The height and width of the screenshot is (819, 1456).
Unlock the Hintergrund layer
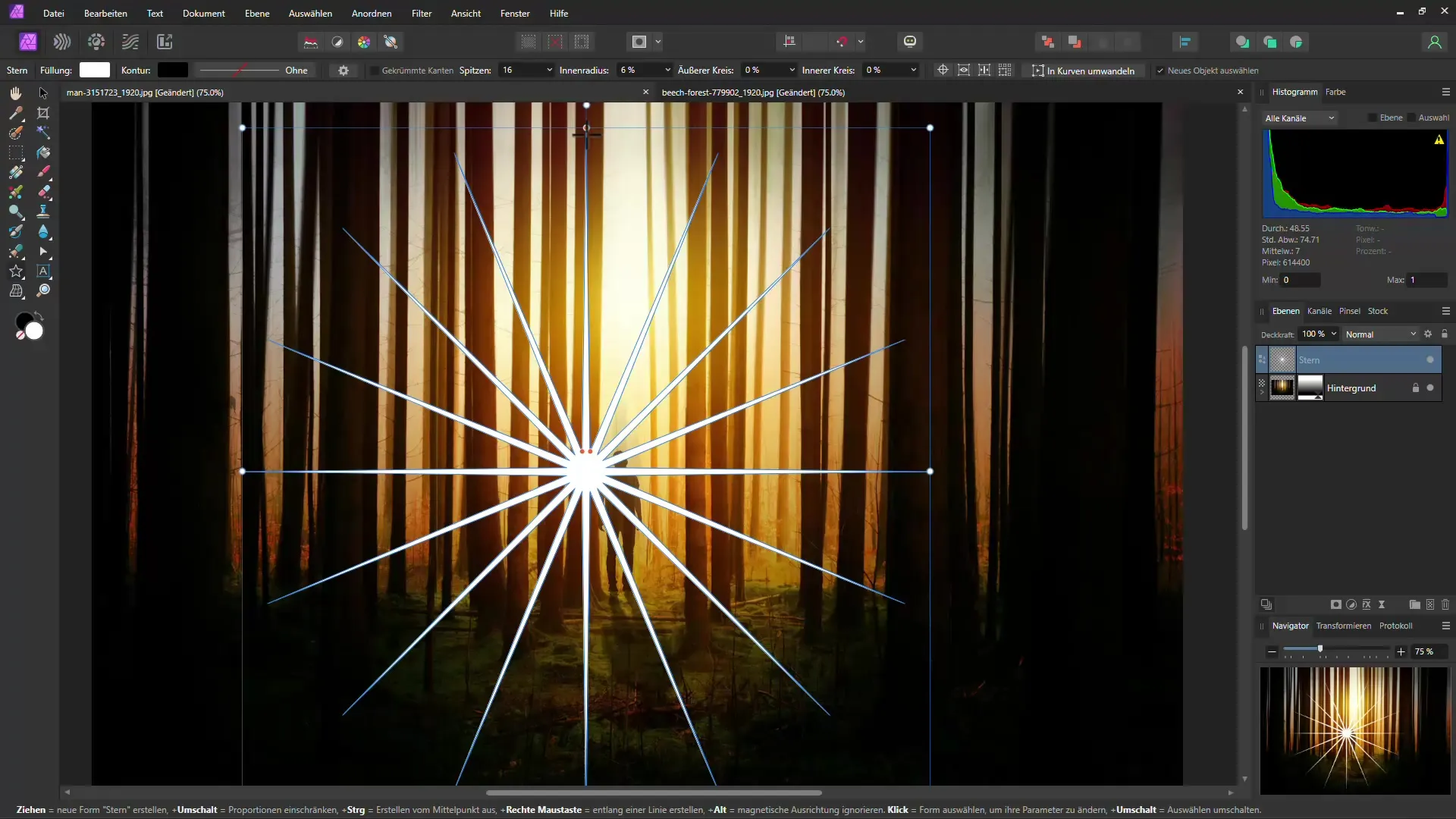[x=1415, y=388]
